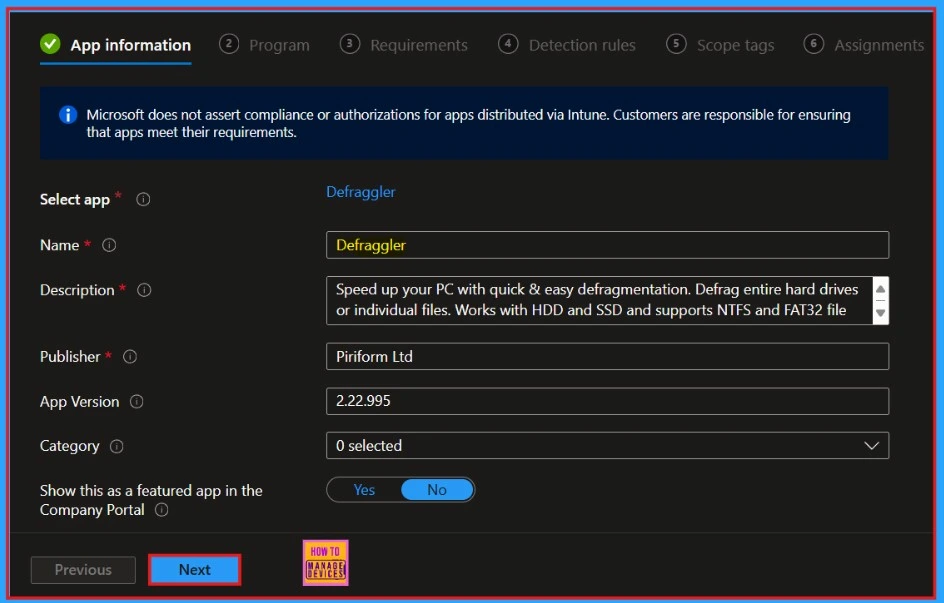The height and width of the screenshot is (603, 944).
Task: Click the info icon beside Category
Action: coord(116,446)
